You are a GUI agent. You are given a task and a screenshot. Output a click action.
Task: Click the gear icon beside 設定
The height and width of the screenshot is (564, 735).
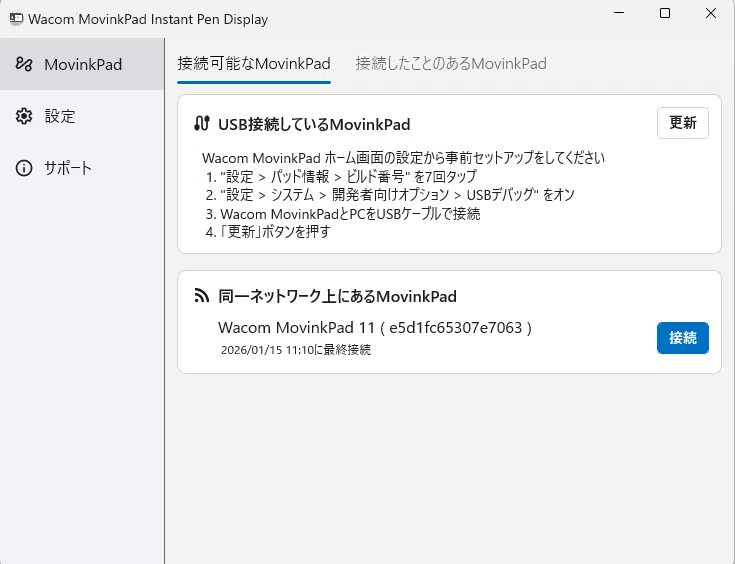pyautogui.click(x=24, y=116)
